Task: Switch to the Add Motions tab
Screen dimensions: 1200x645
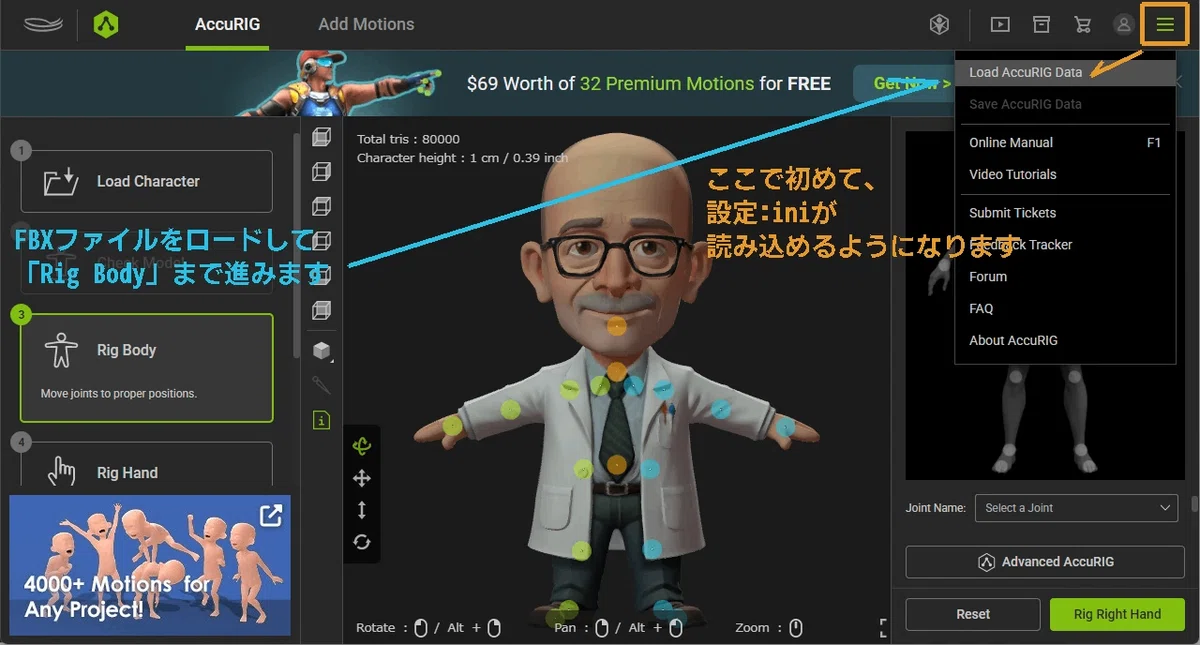Action: point(366,24)
